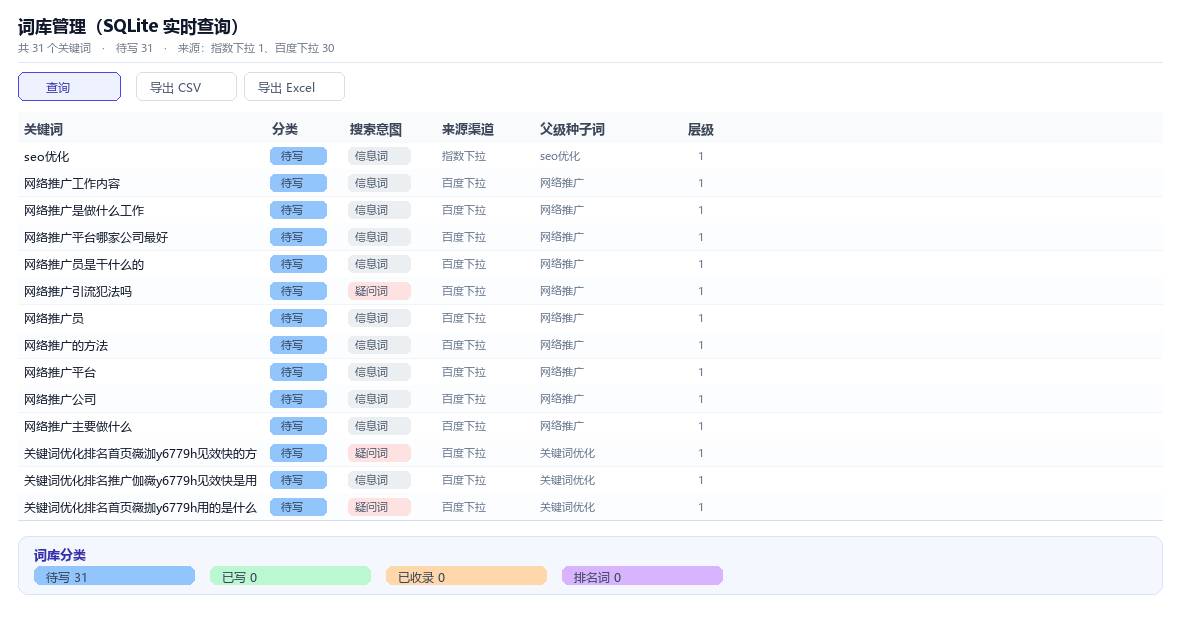Click the level 1 cell for 网络推广平台

point(701,372)
